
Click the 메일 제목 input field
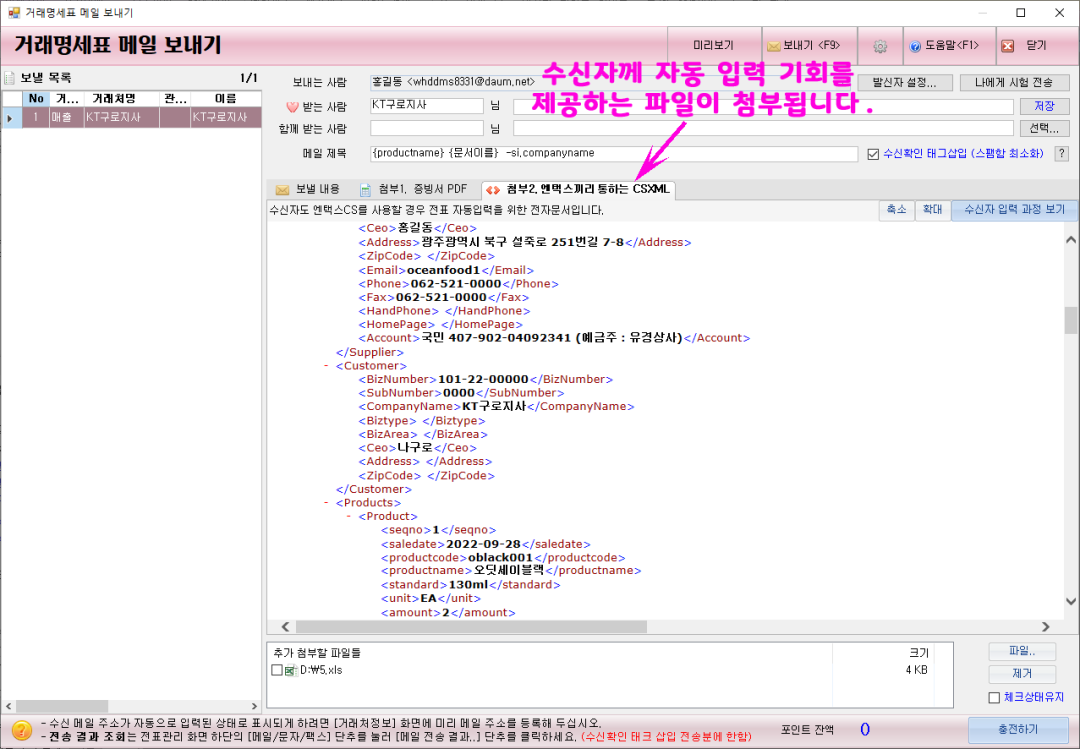(x=614, y=154)
